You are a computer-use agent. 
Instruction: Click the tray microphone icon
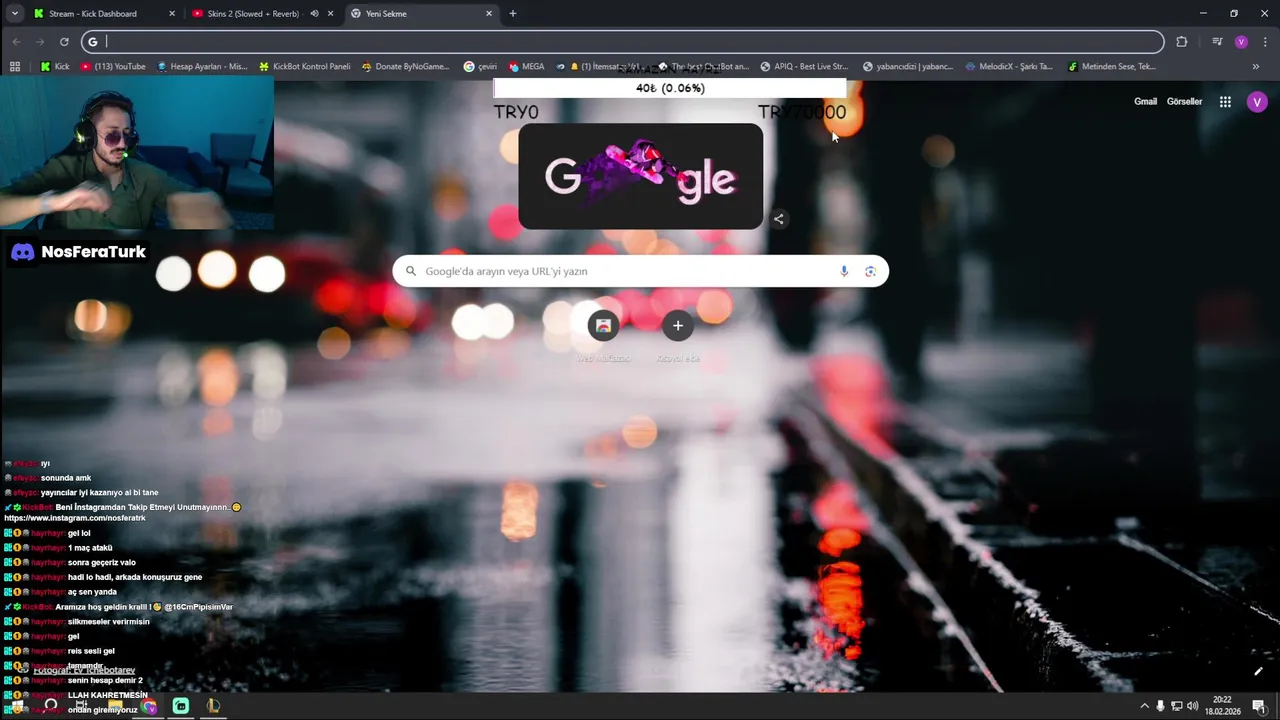1160,706
